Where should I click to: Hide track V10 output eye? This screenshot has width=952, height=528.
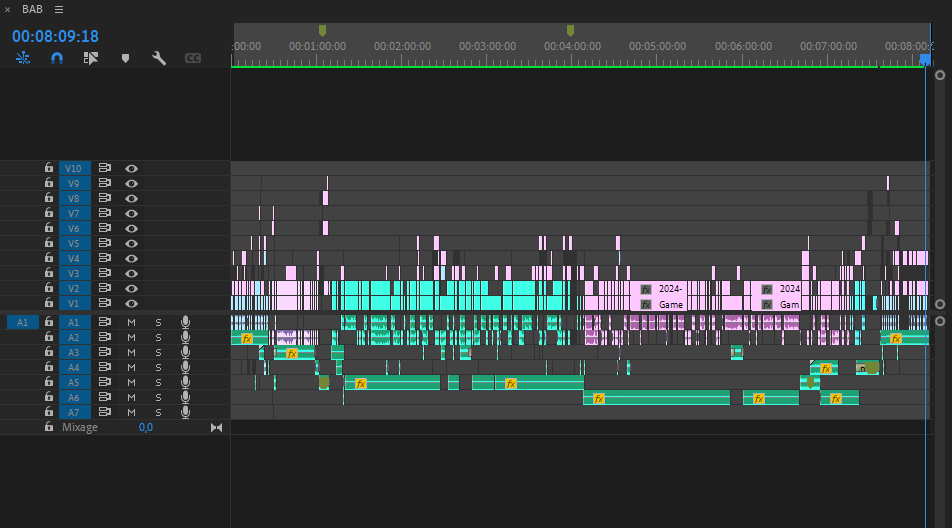click(x=131, y=169)
